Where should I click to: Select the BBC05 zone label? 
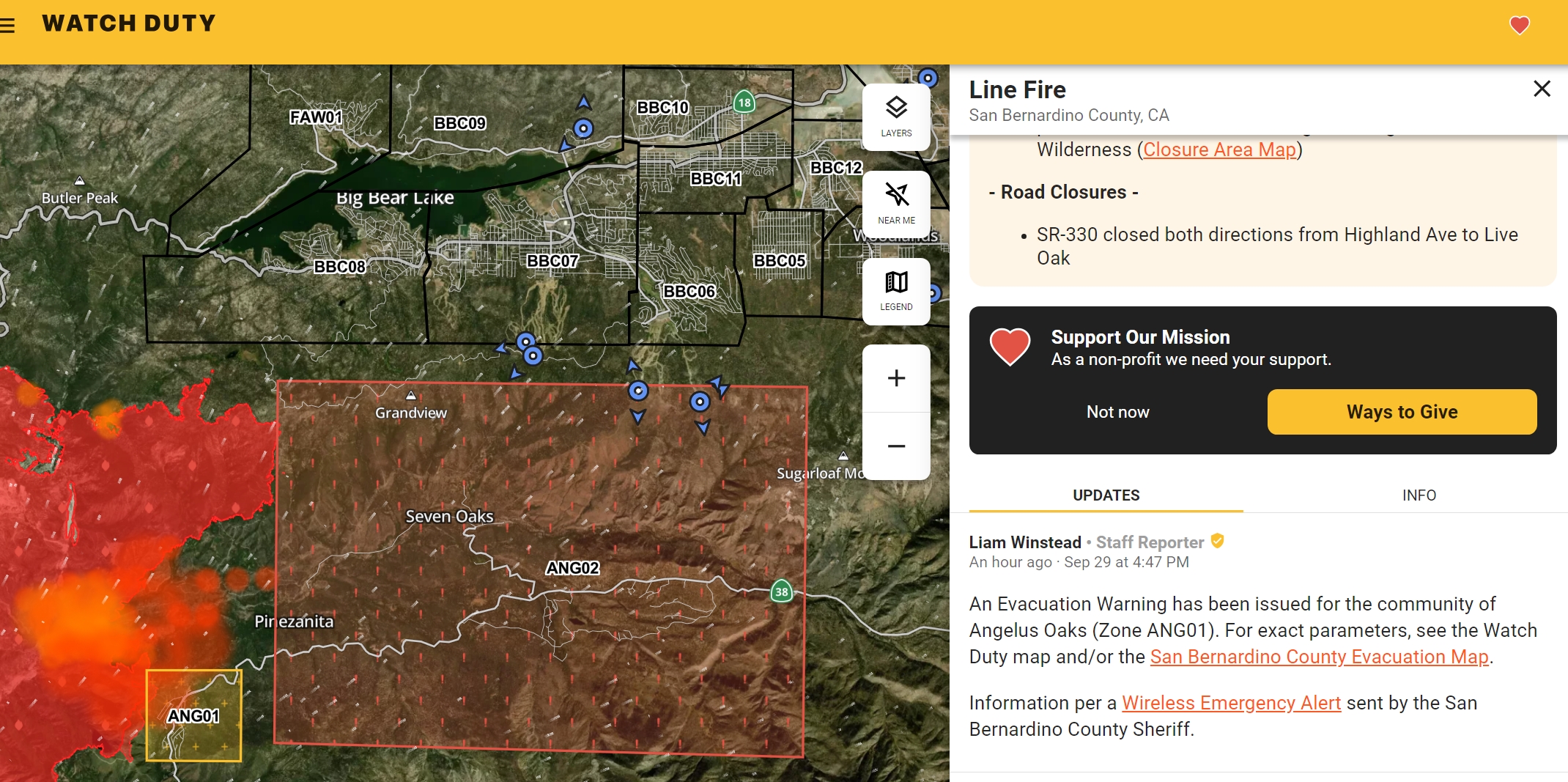(x=779, y=261)
